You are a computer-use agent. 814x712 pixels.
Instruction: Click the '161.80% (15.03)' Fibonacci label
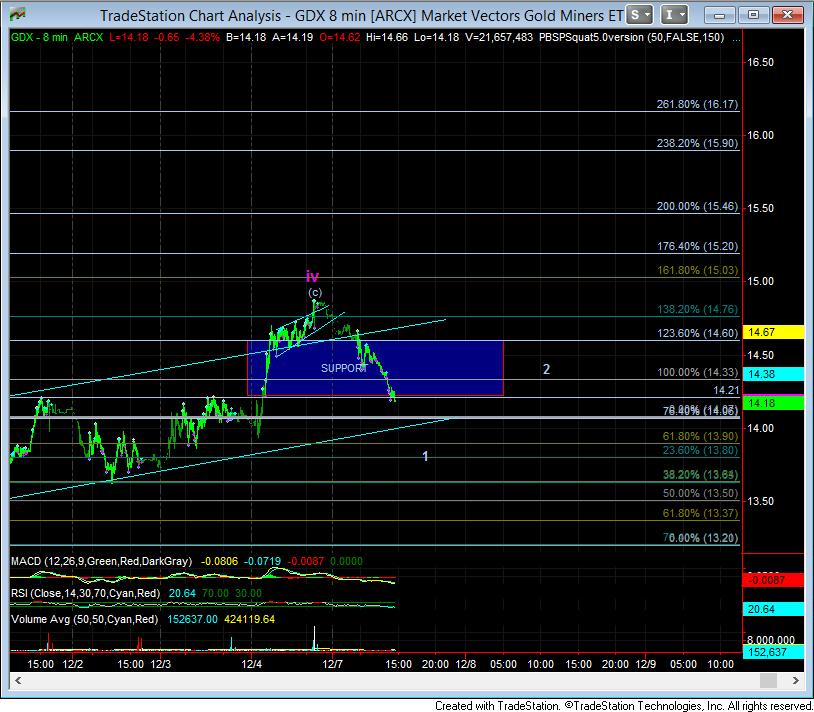(697, 270)
